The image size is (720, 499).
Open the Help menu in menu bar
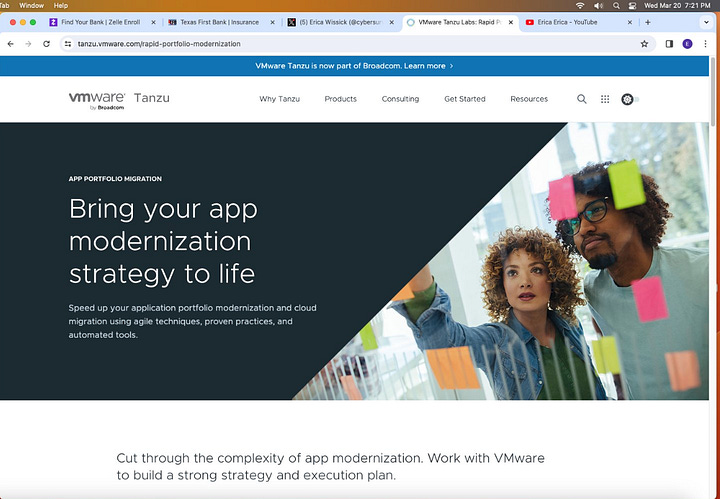coord(61,6)
